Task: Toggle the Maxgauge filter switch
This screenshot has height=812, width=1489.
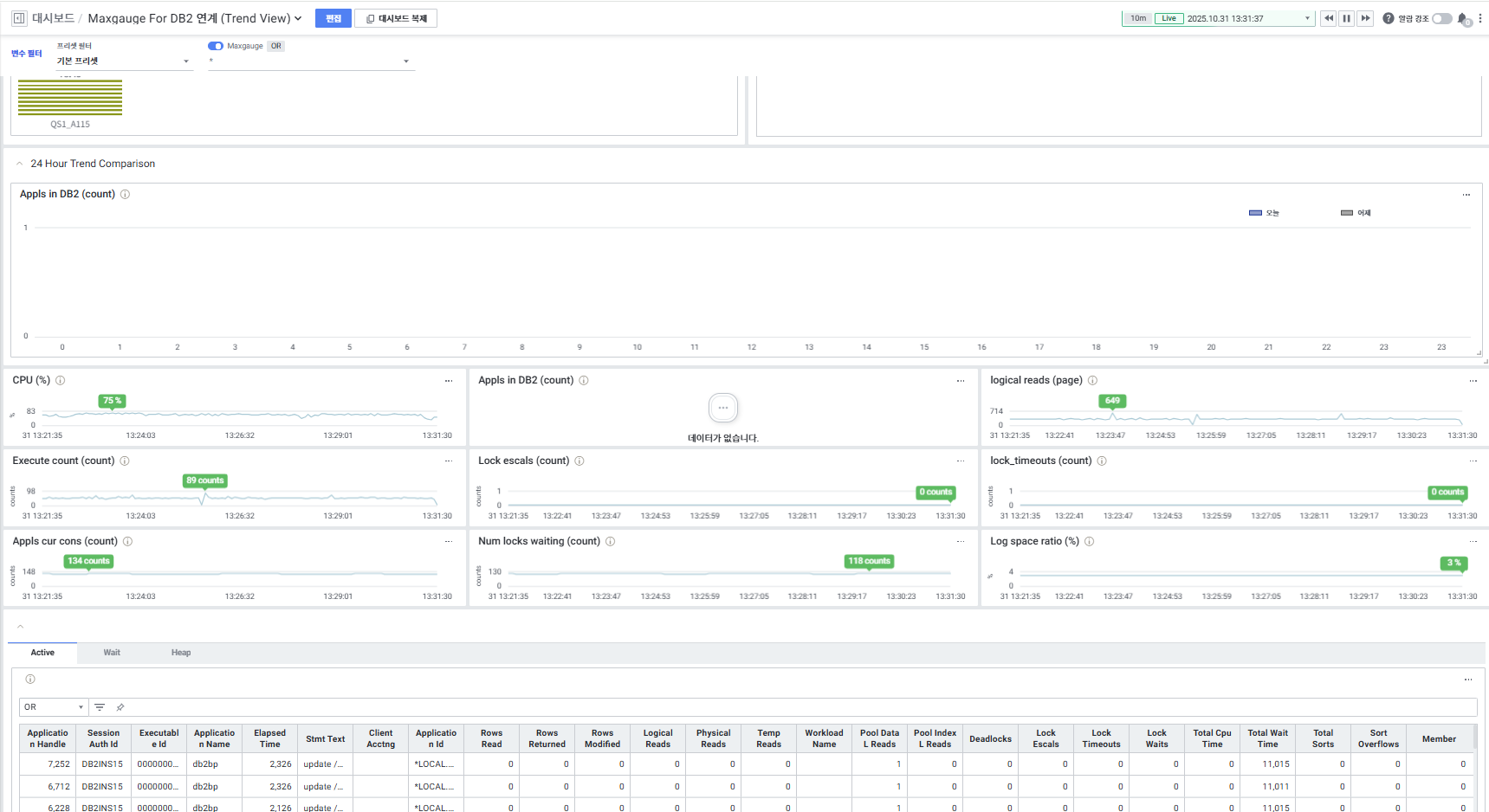Action: 216,46
